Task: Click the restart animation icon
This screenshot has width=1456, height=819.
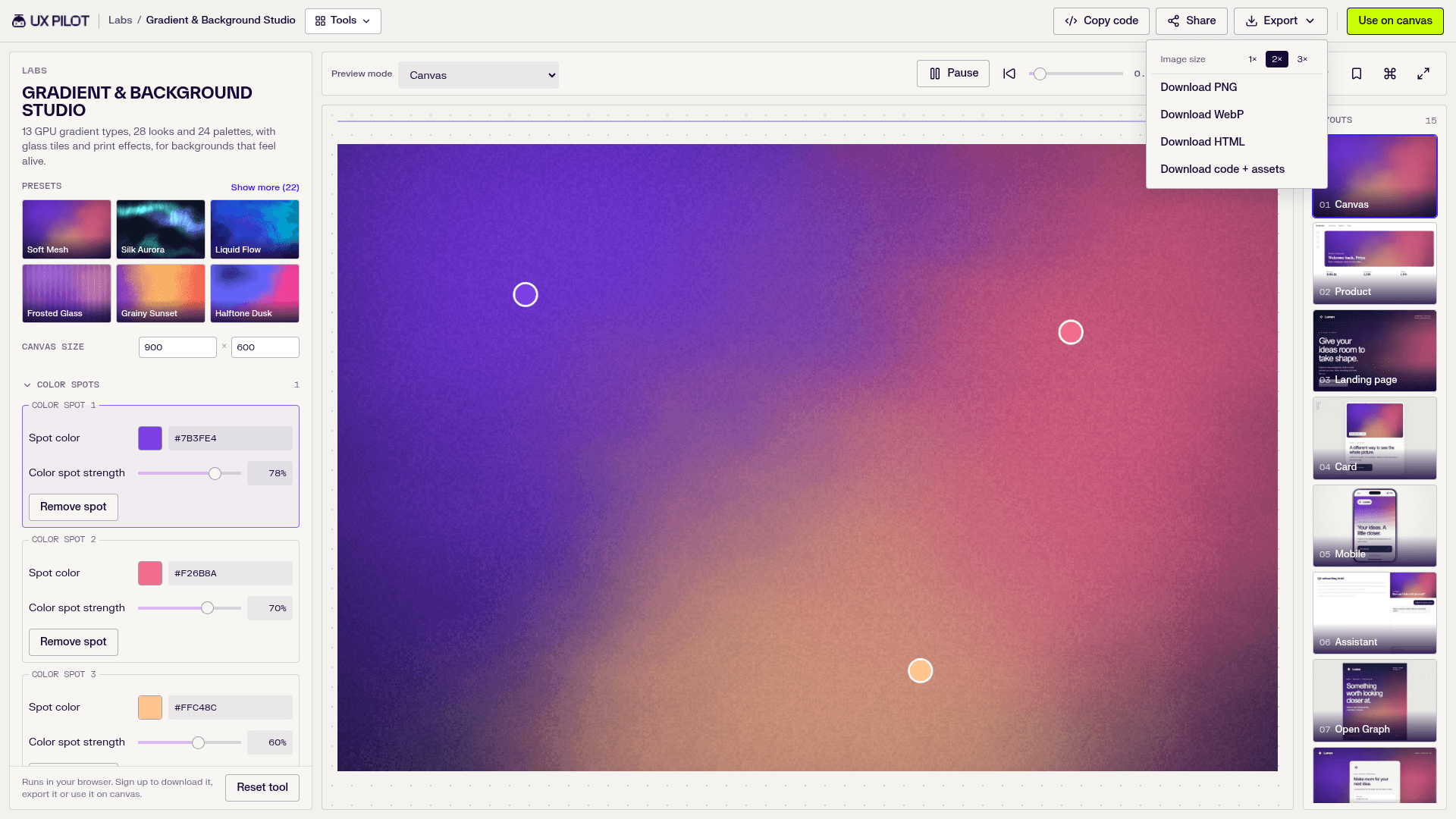Action: pos(1009,74)
